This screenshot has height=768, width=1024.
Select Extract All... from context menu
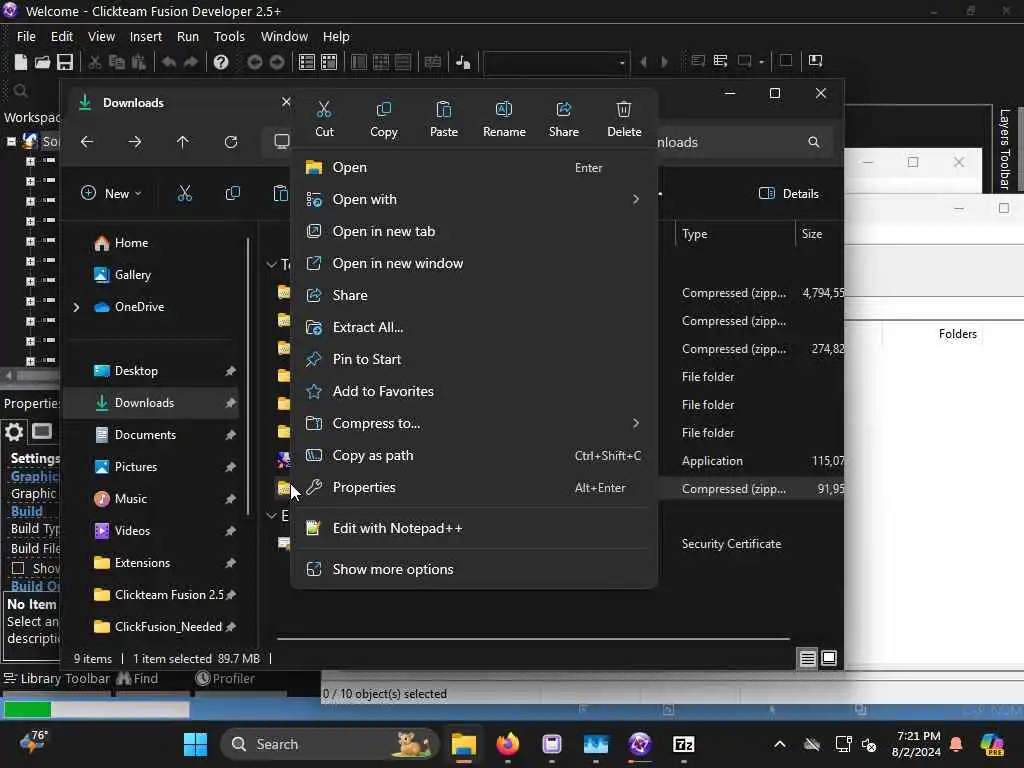tap(474, 327)
